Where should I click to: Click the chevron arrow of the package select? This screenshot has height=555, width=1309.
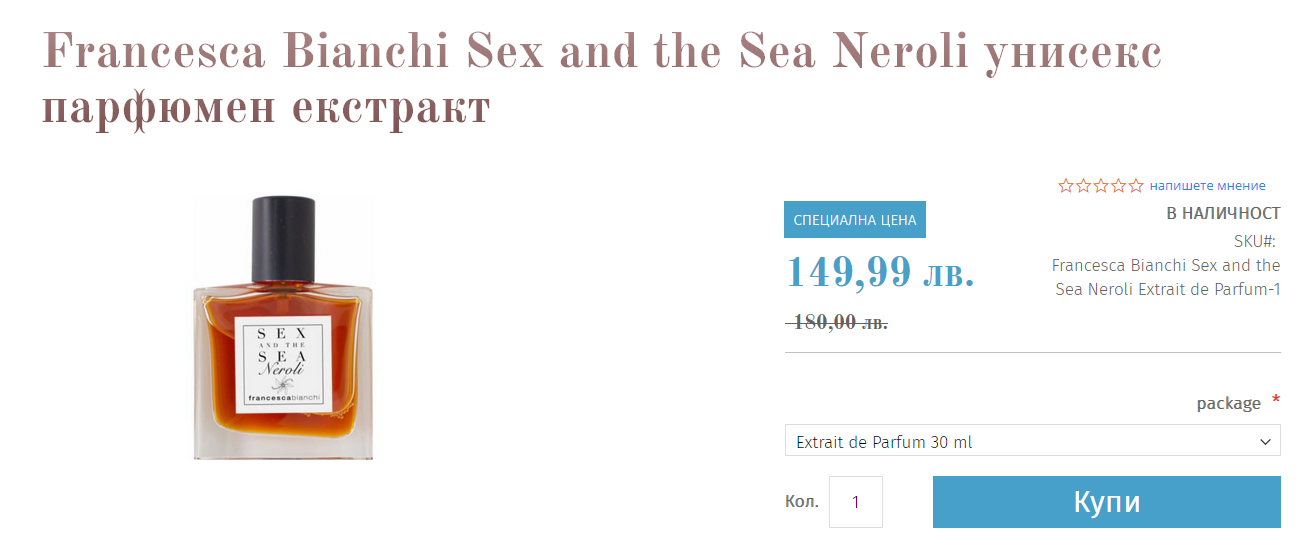tap(1266, 441)
